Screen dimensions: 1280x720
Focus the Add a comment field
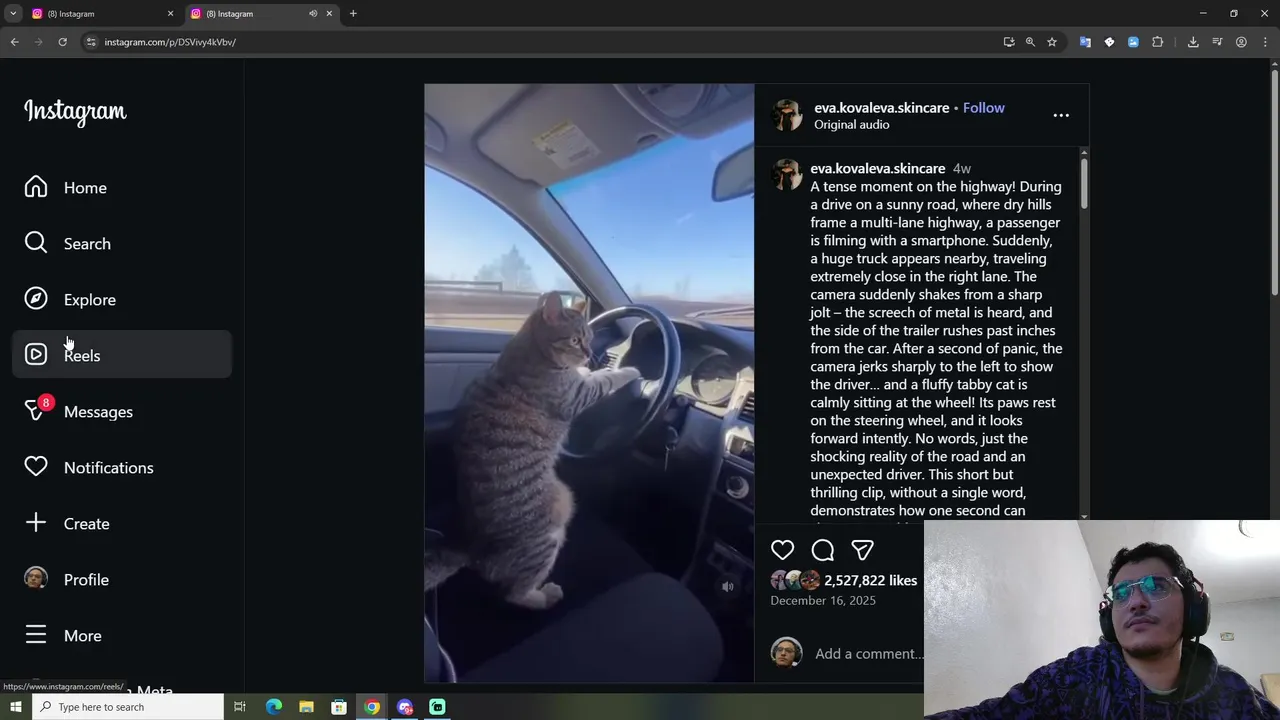(x=868, y=653)
